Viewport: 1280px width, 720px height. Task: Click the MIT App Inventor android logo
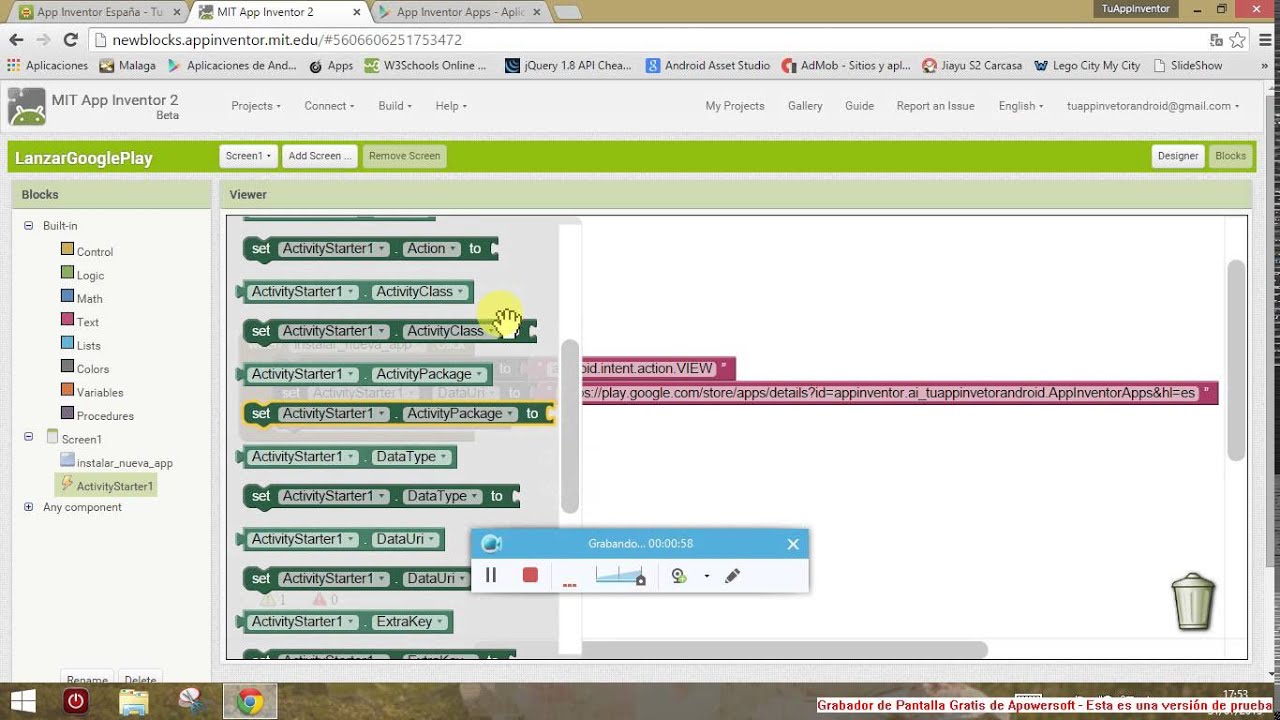[x=26, y=106]
